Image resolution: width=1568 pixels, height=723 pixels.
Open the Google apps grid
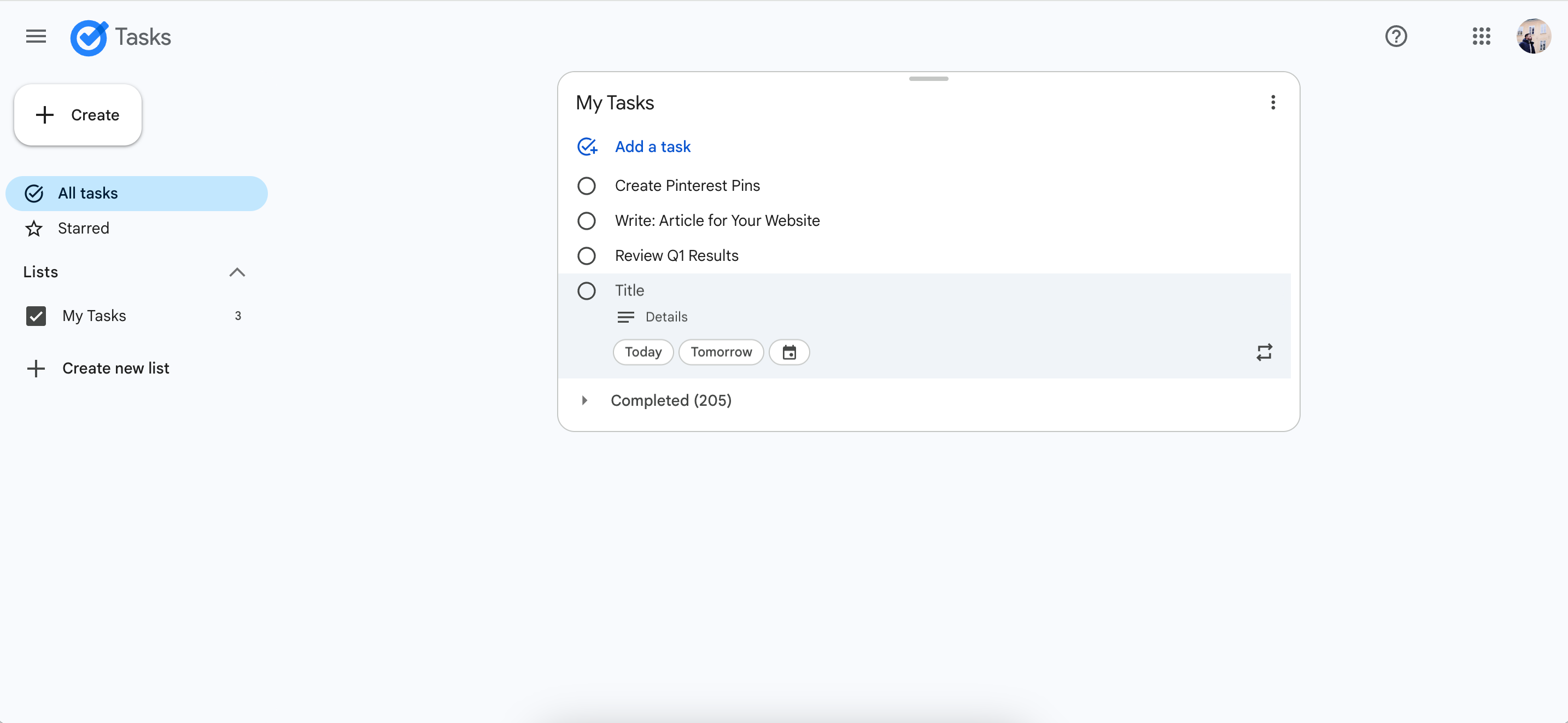[1481, 37]
